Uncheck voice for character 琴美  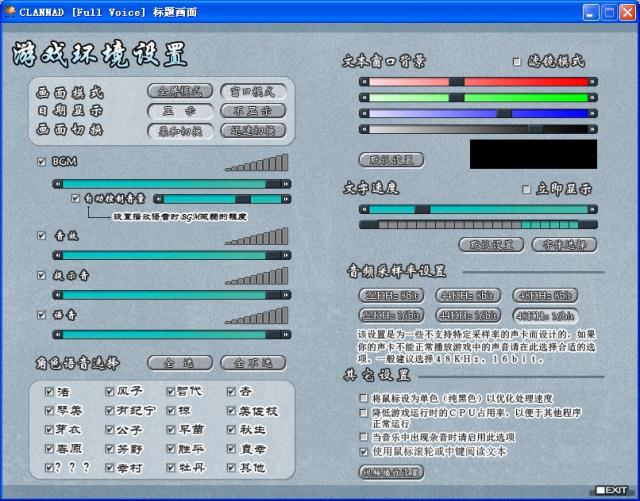[x=49, y=410]
